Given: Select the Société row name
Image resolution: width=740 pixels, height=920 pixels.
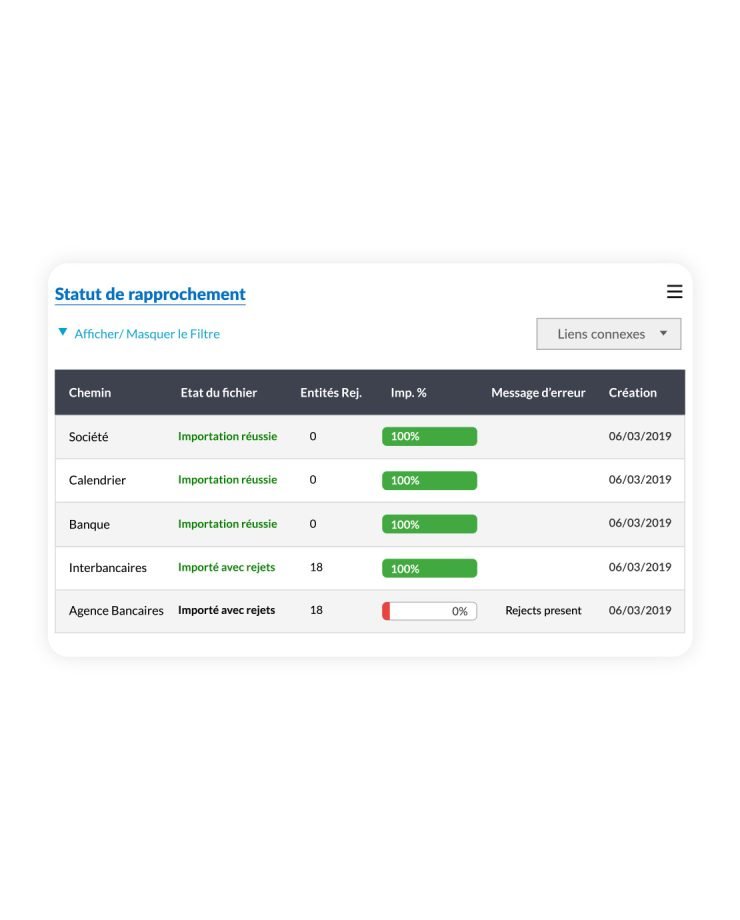Looking at the screenshot, I should 89,437.
